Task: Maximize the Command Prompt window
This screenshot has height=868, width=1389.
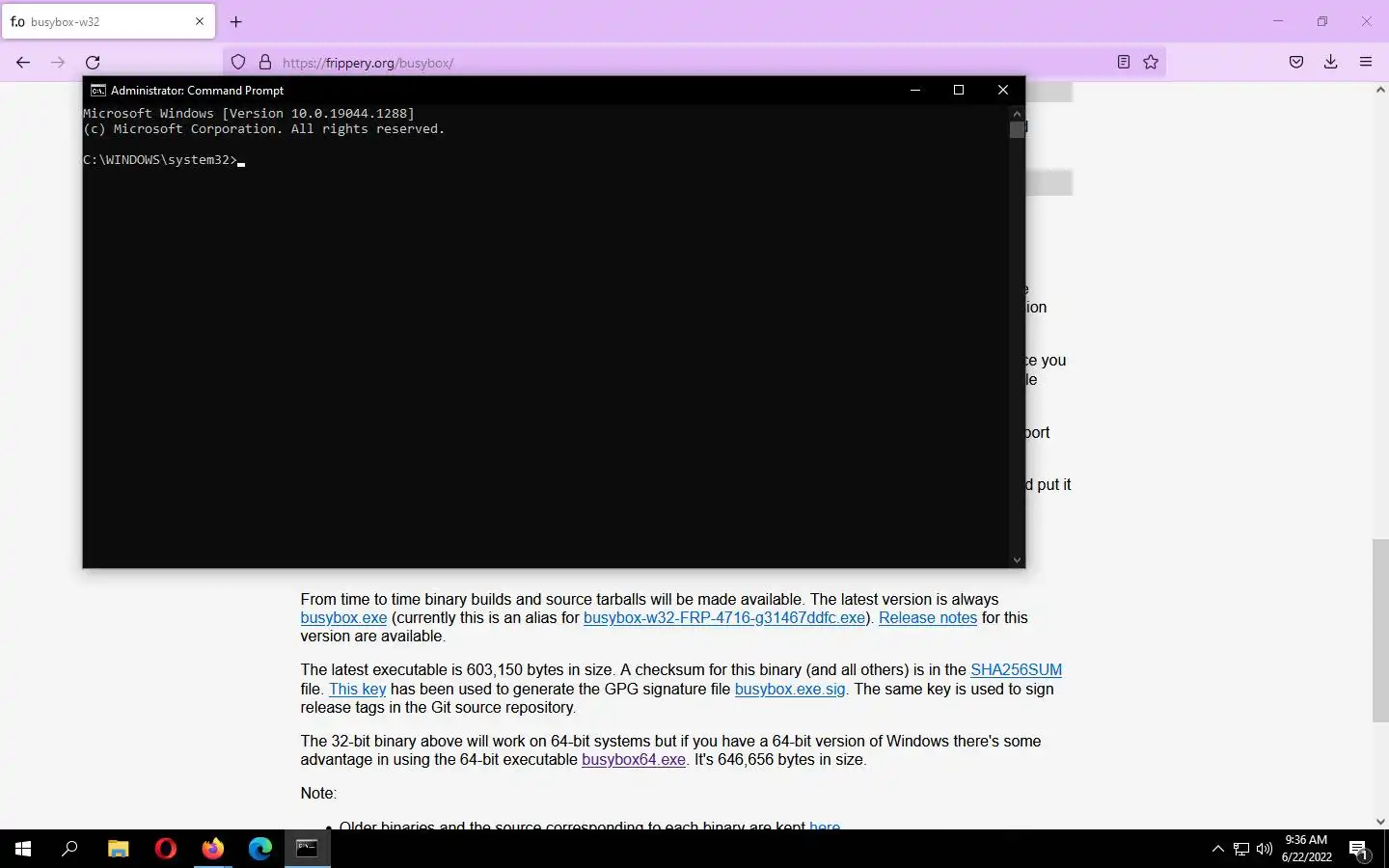Action: pyautogui.click(x=959, y=90)
